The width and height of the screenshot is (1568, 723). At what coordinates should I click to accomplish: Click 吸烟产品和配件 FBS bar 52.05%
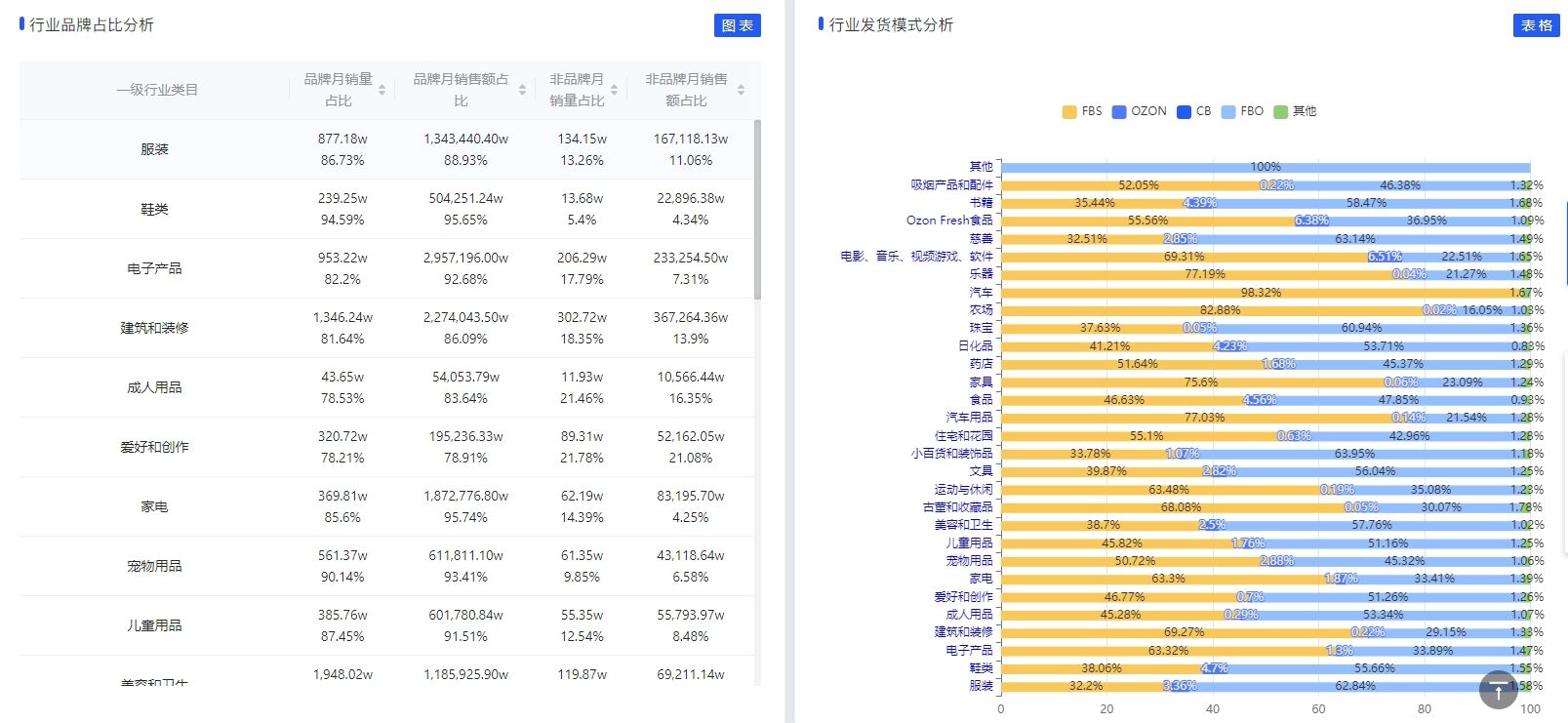pyautogui.click(x=1139, y=185)
